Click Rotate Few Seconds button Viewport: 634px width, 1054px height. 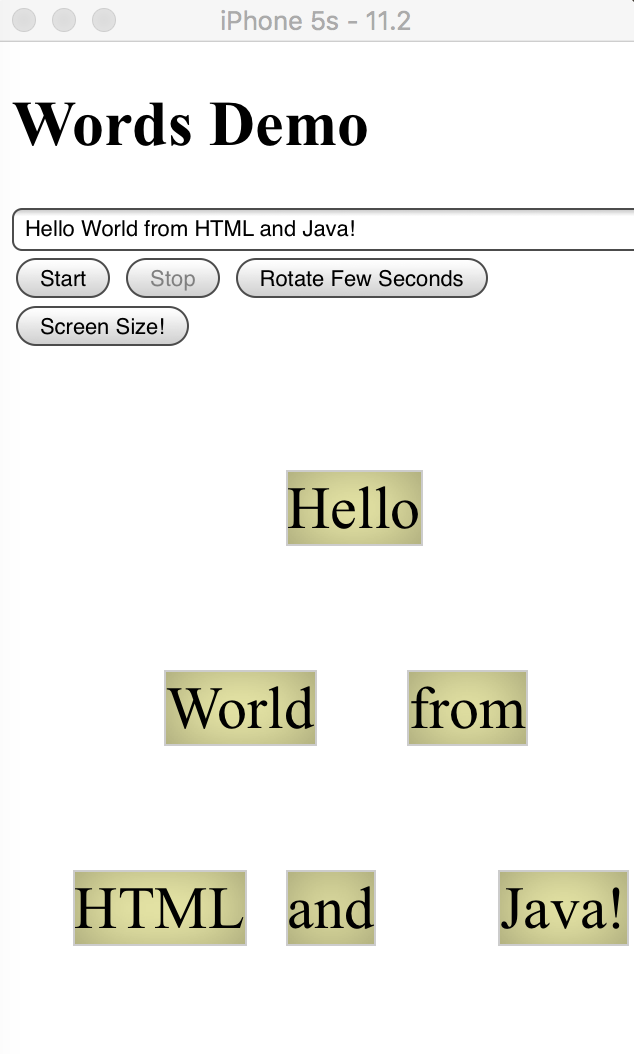pos(361,279)
